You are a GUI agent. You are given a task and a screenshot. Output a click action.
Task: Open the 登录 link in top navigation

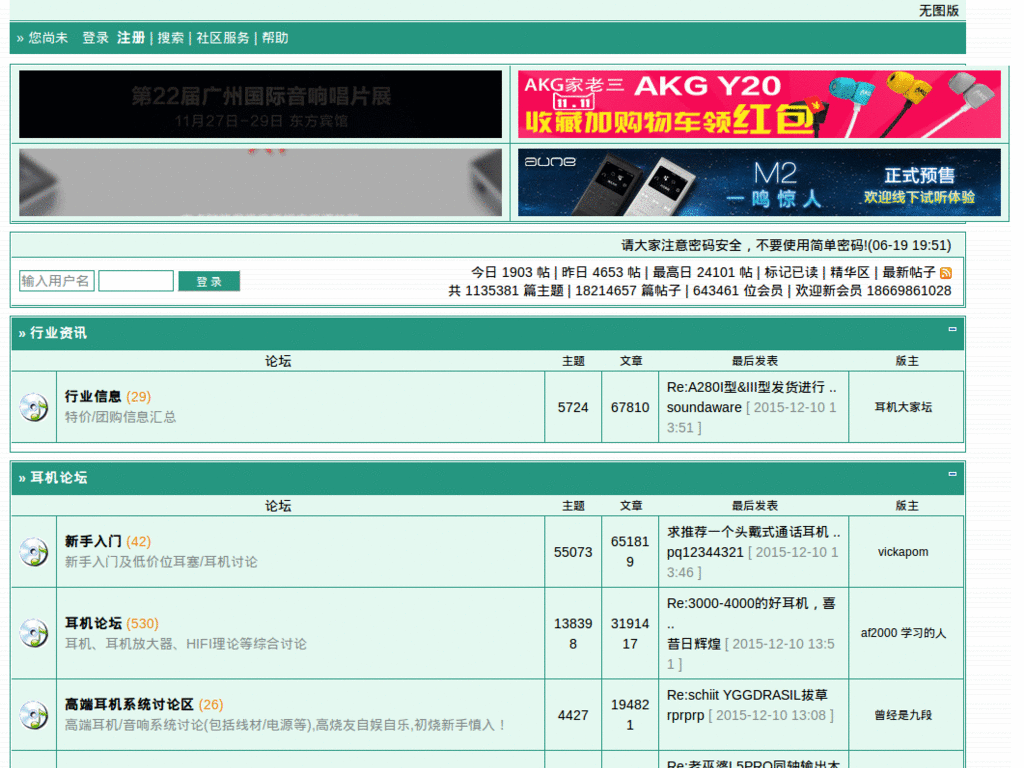tap(95, 38)
